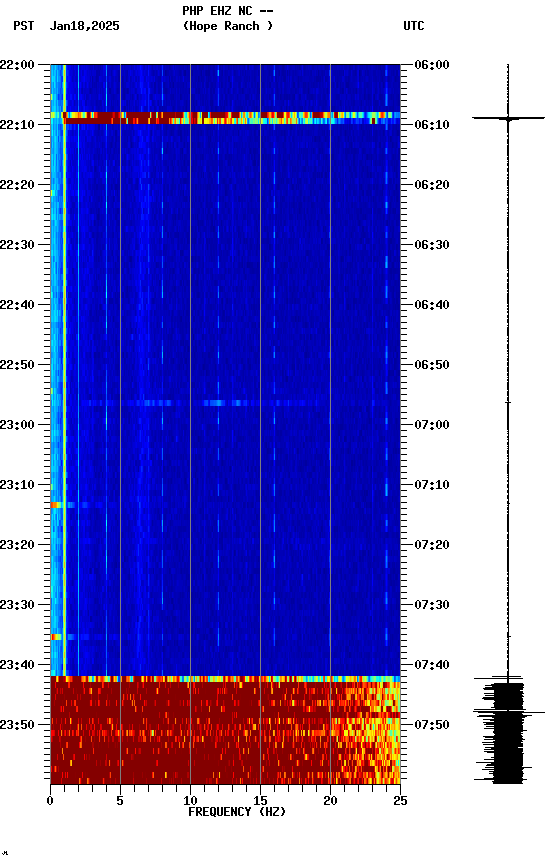
Task: Click the 10 frequency axis label
Action: [190, 801]
